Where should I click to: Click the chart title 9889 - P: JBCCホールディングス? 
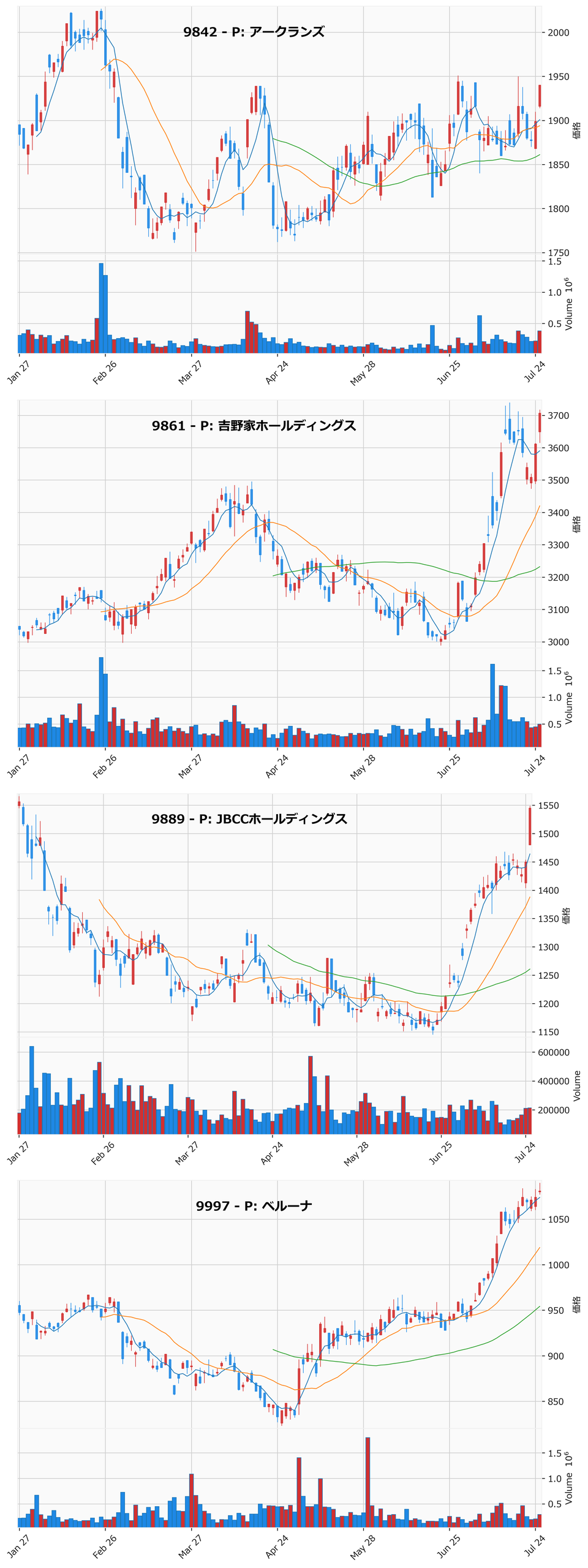click(x=249, y=819)
